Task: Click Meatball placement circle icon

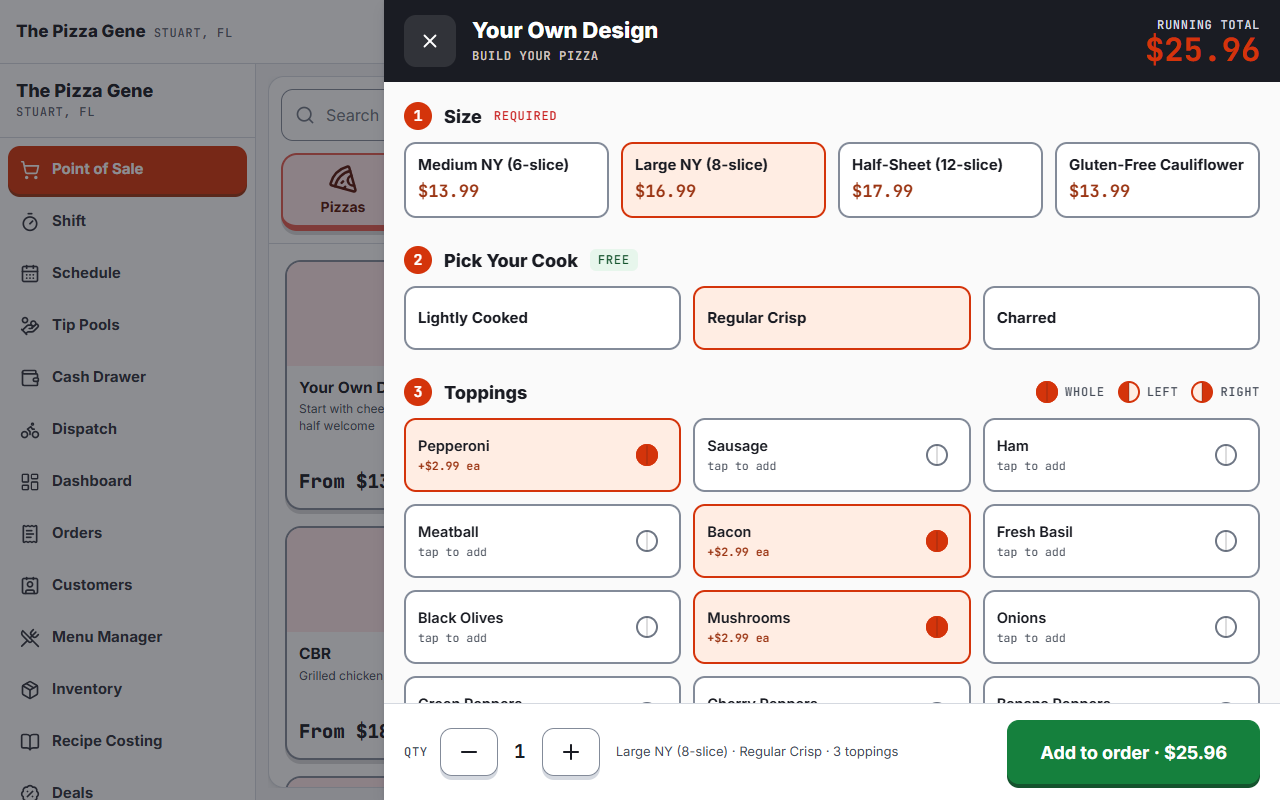Action: pos(647,541)
